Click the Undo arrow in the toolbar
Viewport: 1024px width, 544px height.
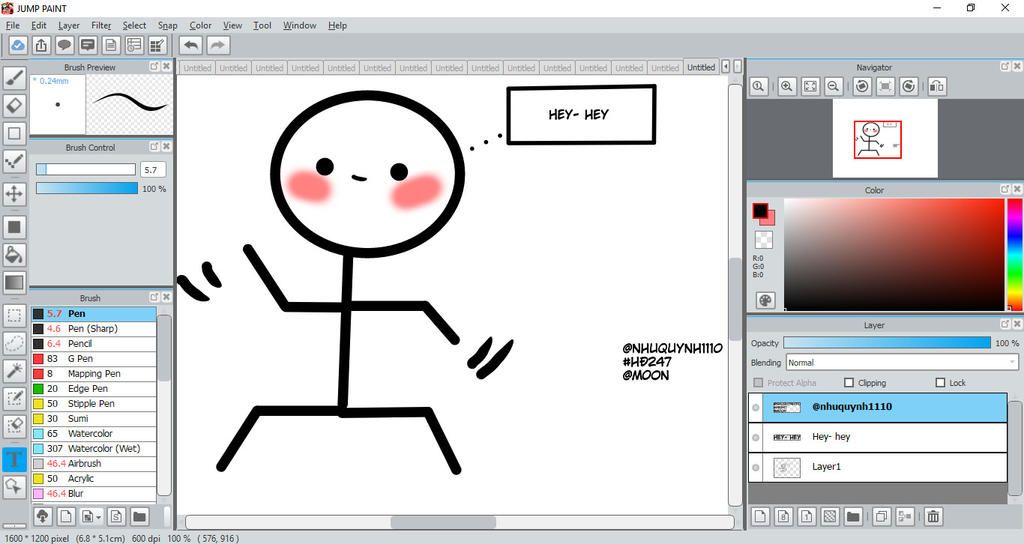(190, 45)
